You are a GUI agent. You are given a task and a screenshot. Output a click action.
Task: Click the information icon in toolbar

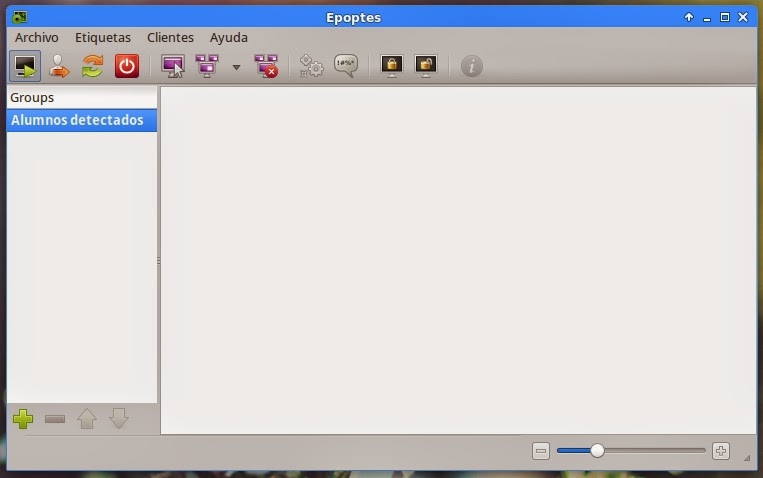tap(472, 66)
